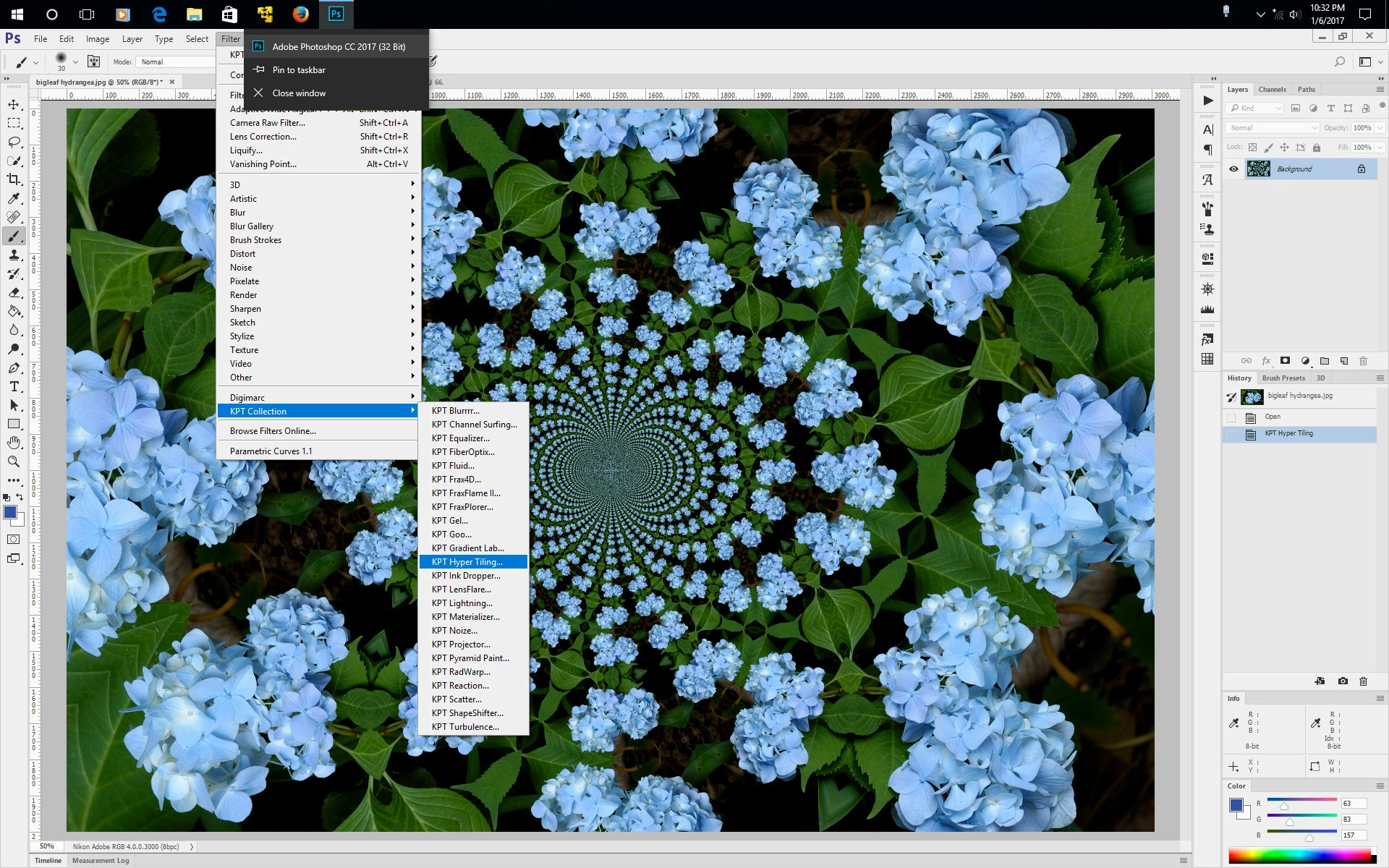Select the Zoom tool

click(x=14, y=461)
